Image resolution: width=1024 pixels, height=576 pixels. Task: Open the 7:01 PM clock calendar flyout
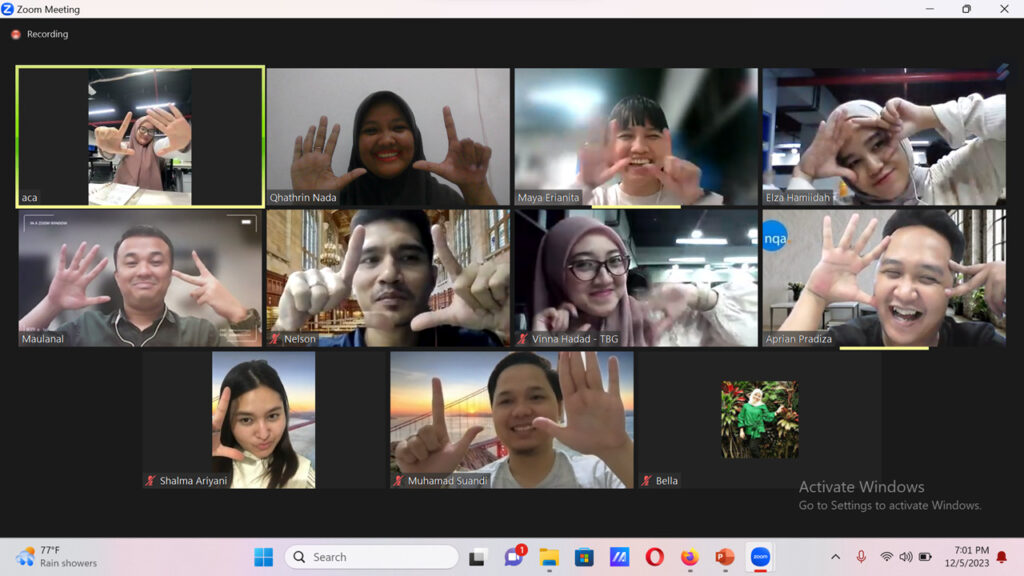967,556
